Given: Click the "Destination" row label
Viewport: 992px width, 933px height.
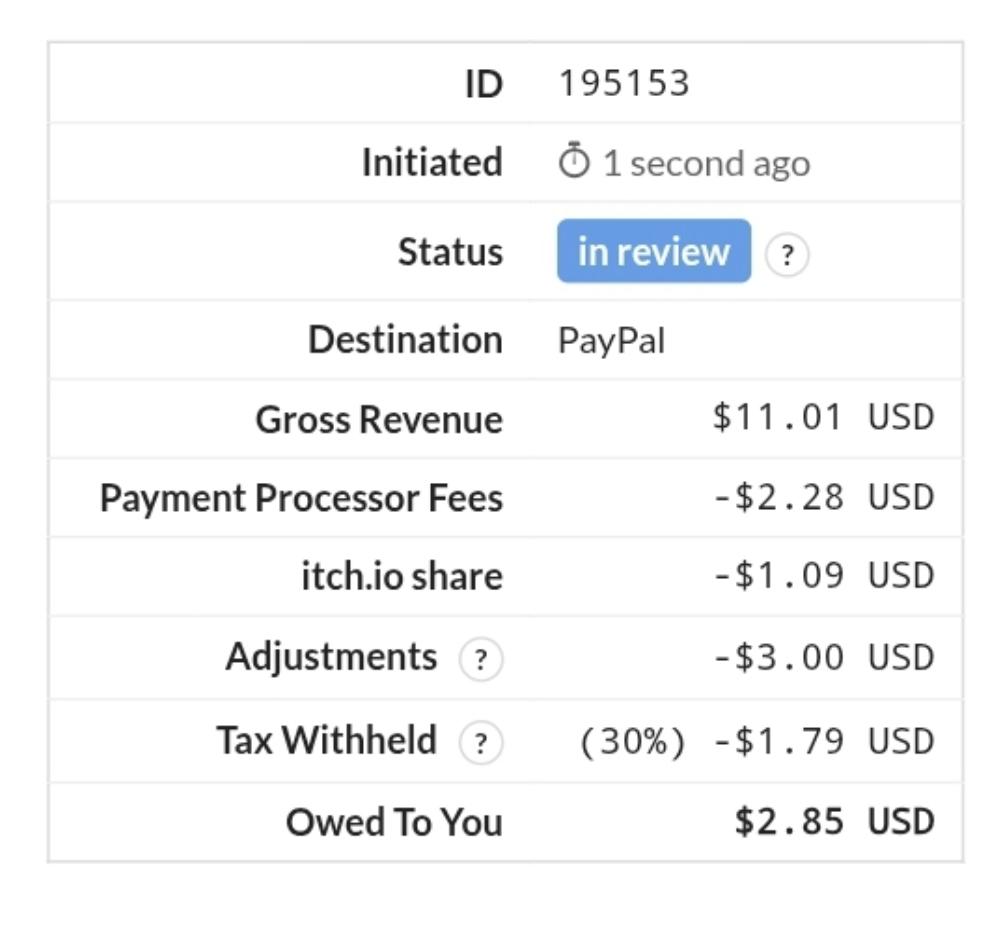Looking at the screenshot, I should point(405,340).
